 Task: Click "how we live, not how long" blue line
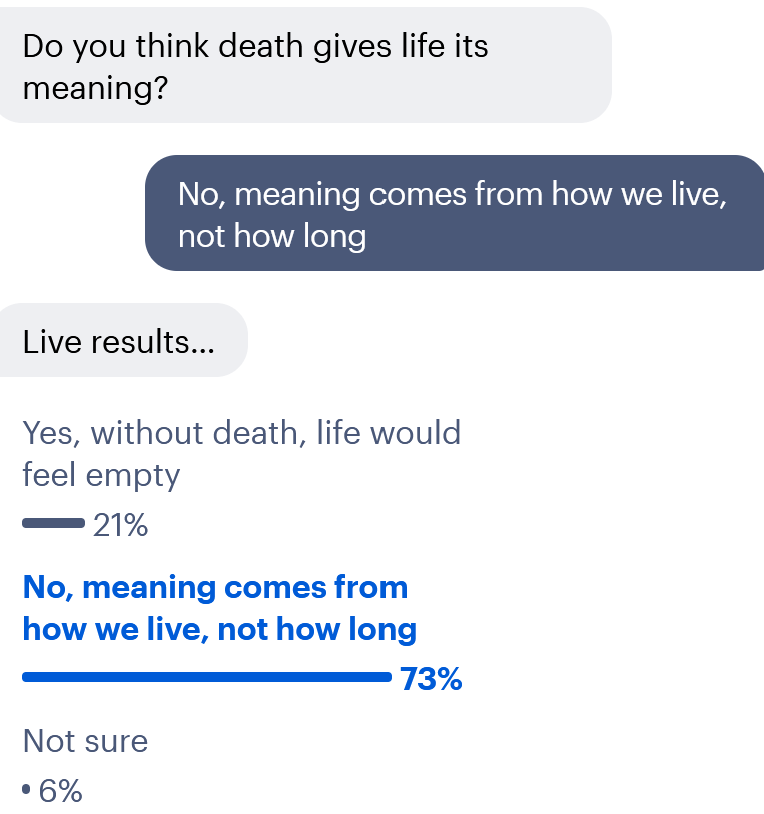pos(219,630)
